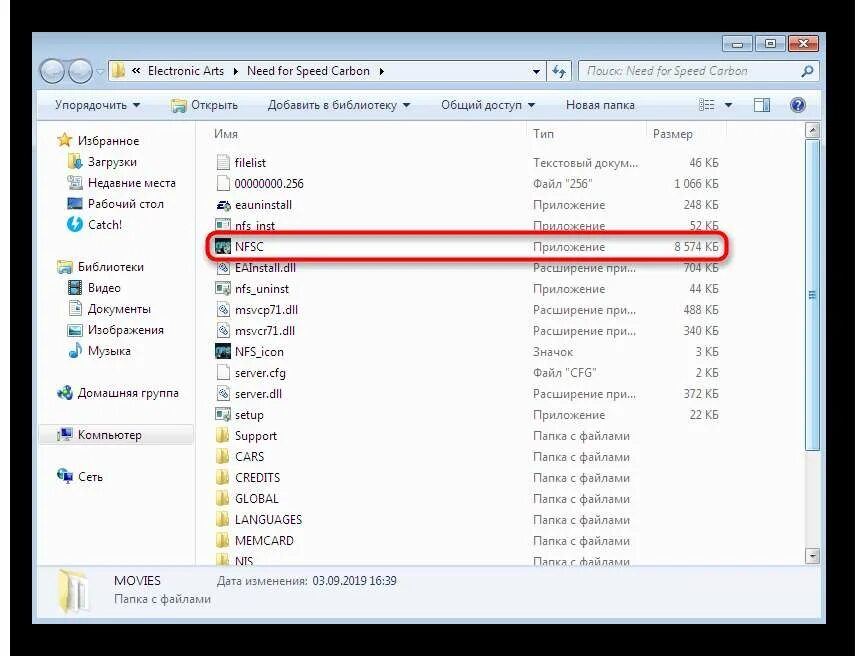Select Библиотеки in the navigation pane
858x656 pixels.
(111, 267)
